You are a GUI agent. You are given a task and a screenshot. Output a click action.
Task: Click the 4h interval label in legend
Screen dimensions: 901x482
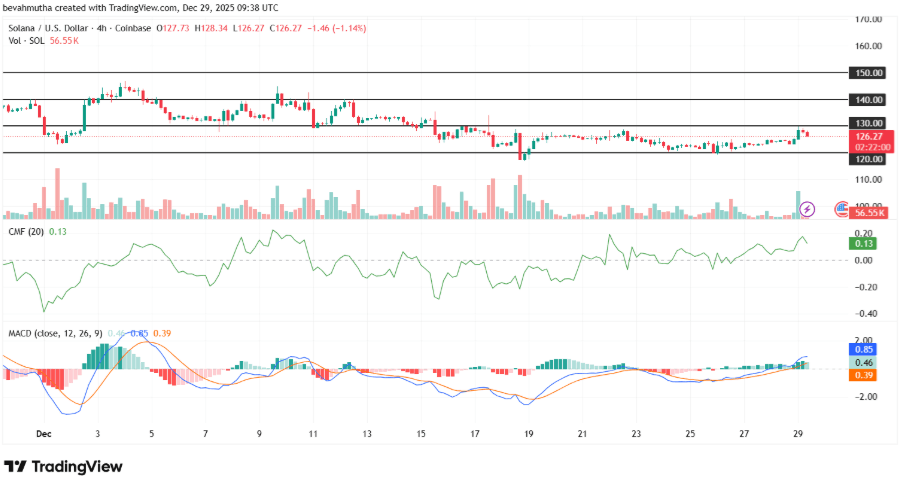[x=102, y=28]
